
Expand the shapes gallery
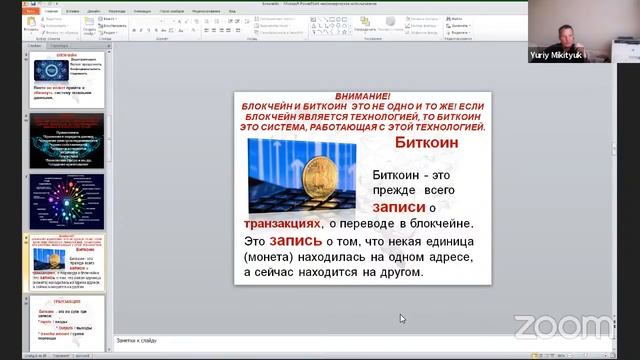pos(350,32)
